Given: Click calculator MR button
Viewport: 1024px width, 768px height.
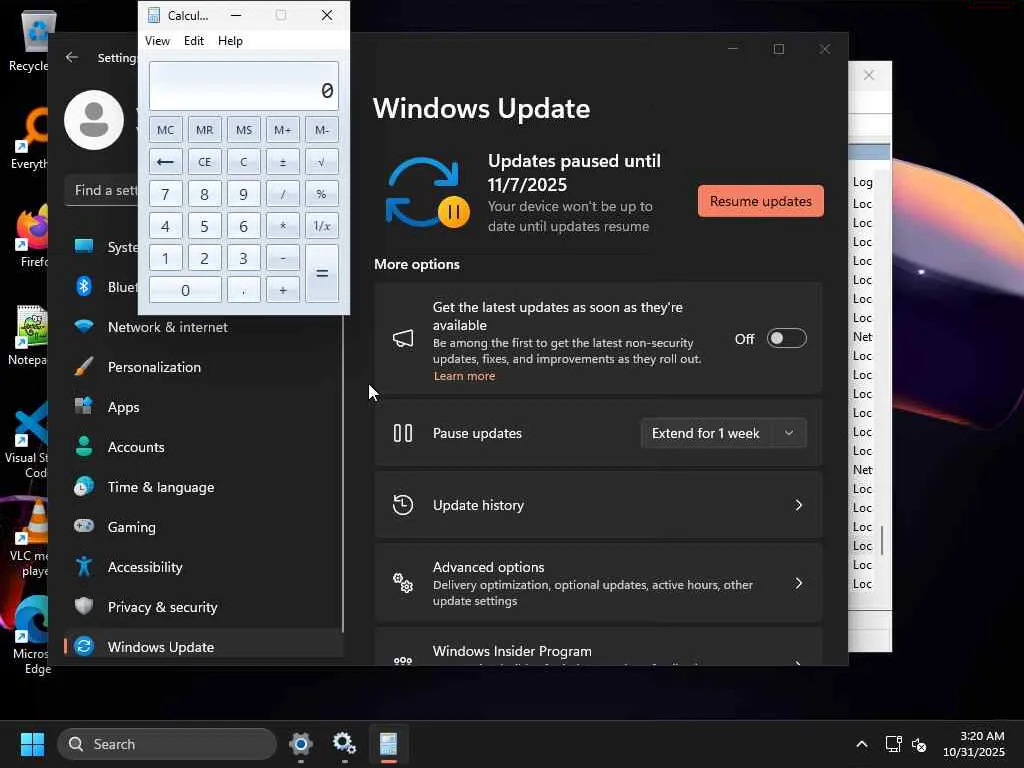Looking at the screenshot, I should pos(204,129).
